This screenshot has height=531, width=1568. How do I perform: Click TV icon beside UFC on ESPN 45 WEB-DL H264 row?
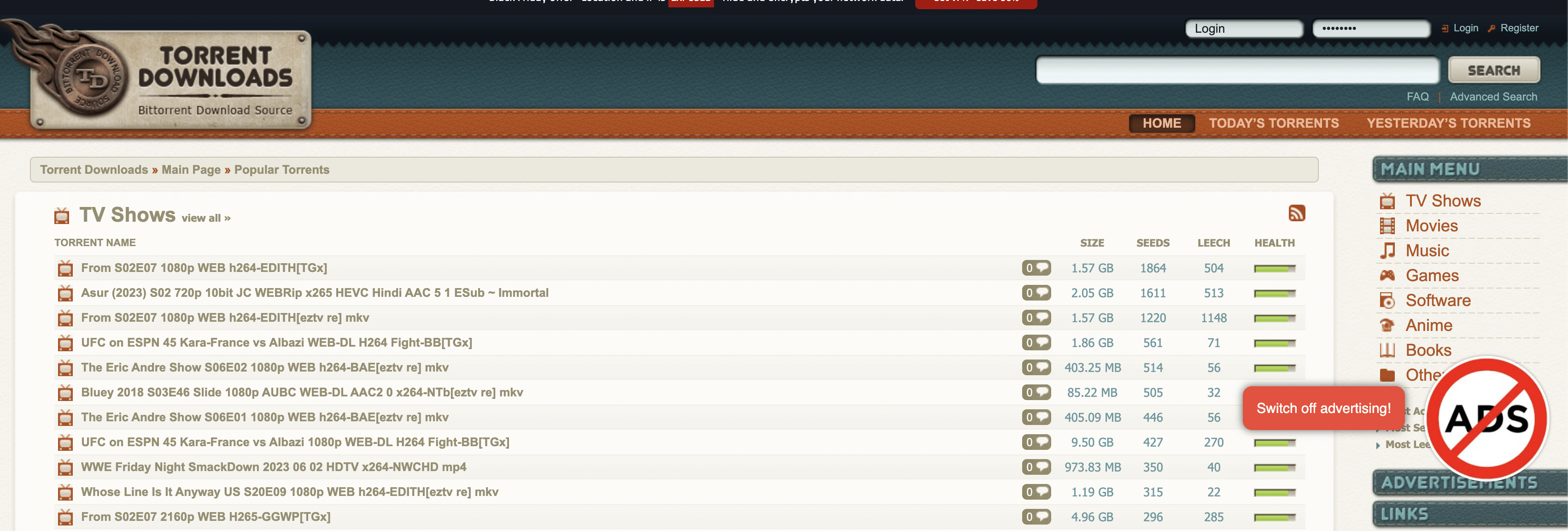point(65,343)
